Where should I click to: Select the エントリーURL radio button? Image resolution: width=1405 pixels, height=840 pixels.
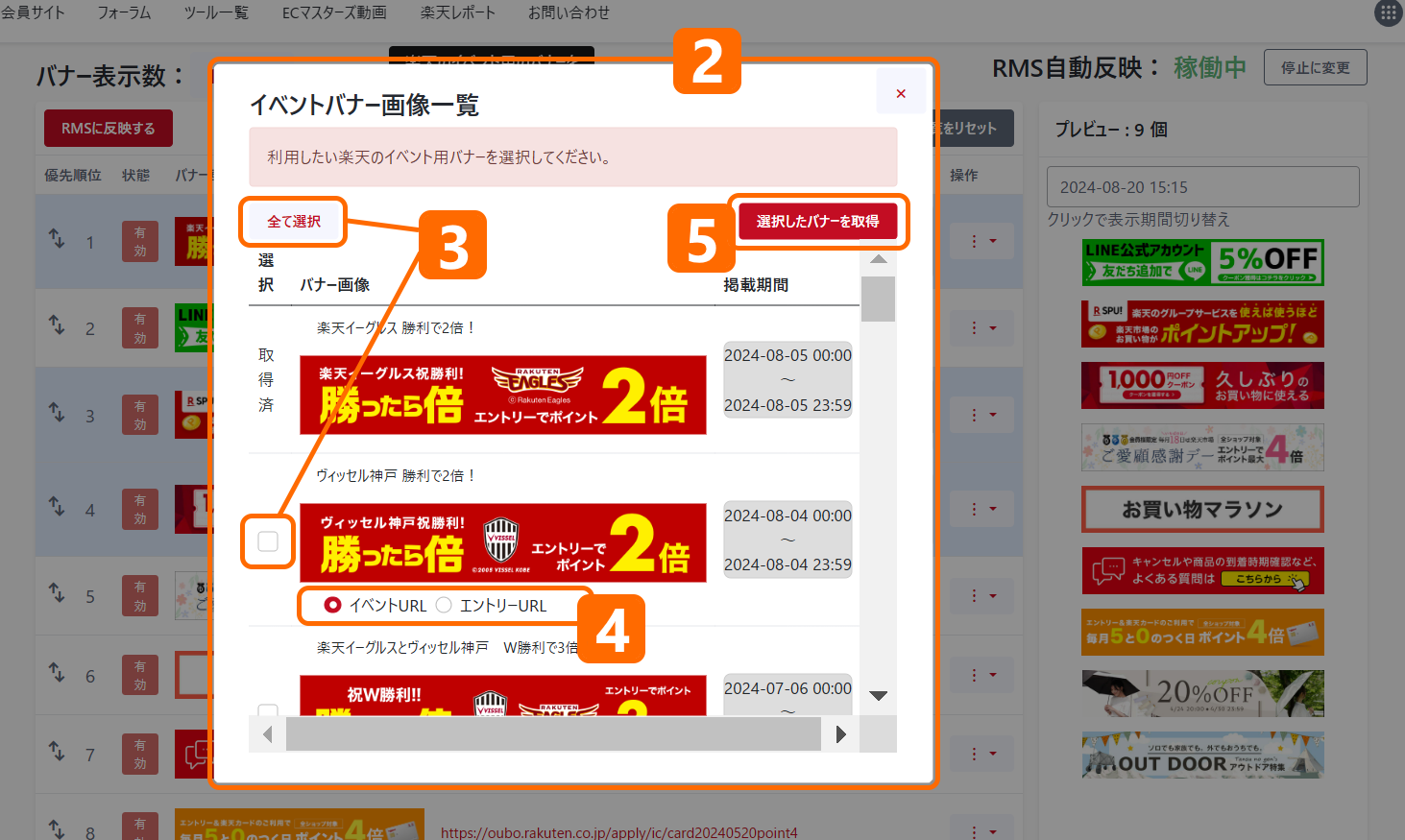pyautogui.click(x=444, y=605)
